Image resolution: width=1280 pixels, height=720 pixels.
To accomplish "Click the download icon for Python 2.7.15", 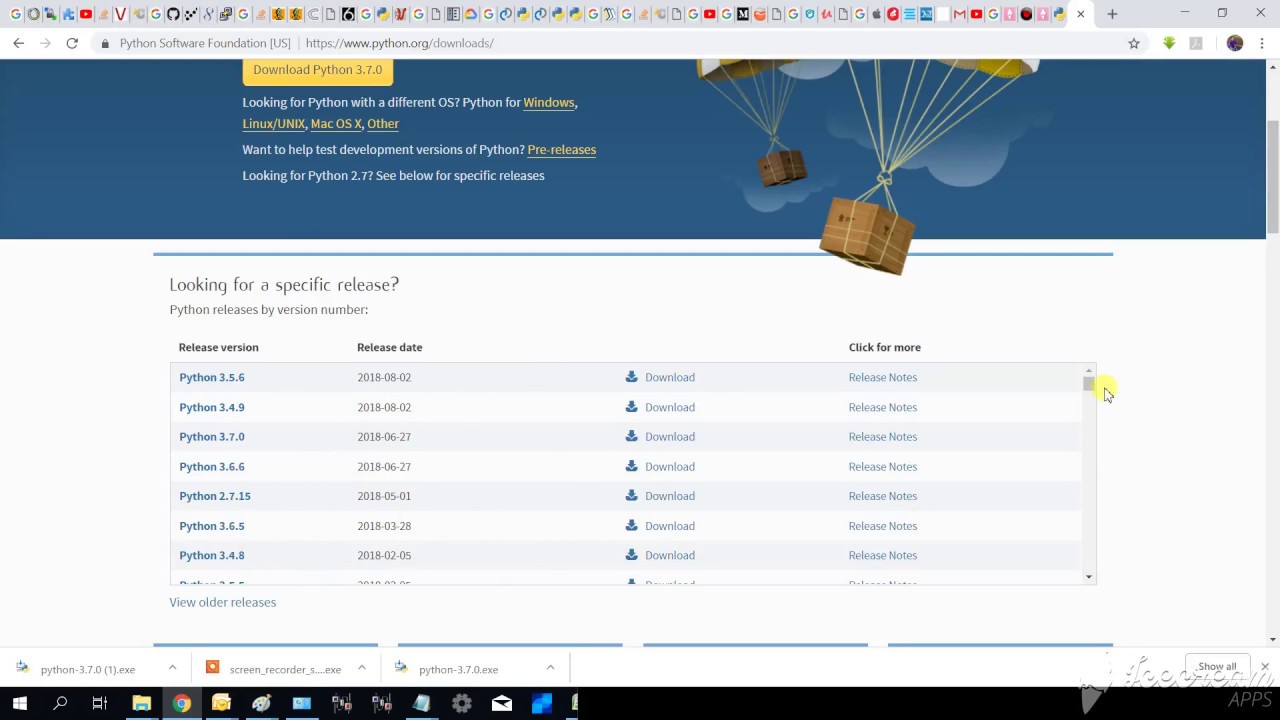I will coord(631,496).
